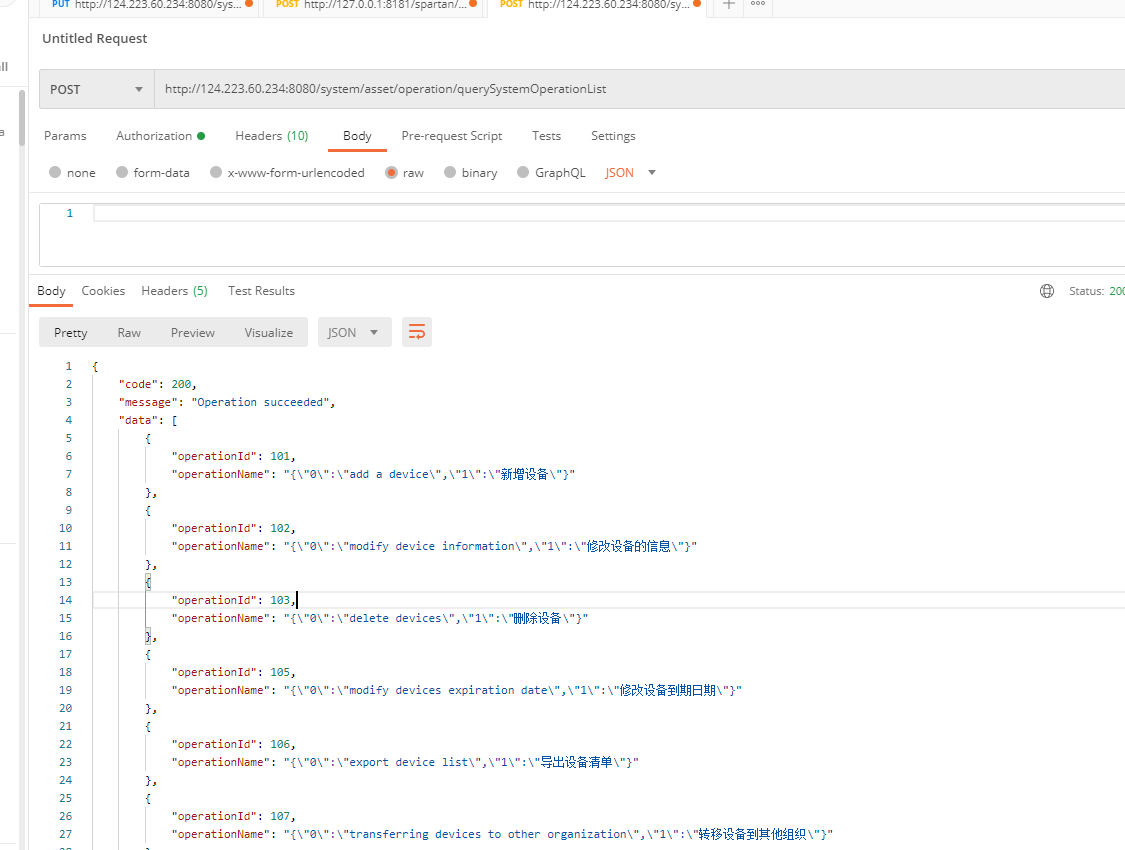Screen dimensions: 1125x850
Task: Select the none body option
Action: pos(56,173)
